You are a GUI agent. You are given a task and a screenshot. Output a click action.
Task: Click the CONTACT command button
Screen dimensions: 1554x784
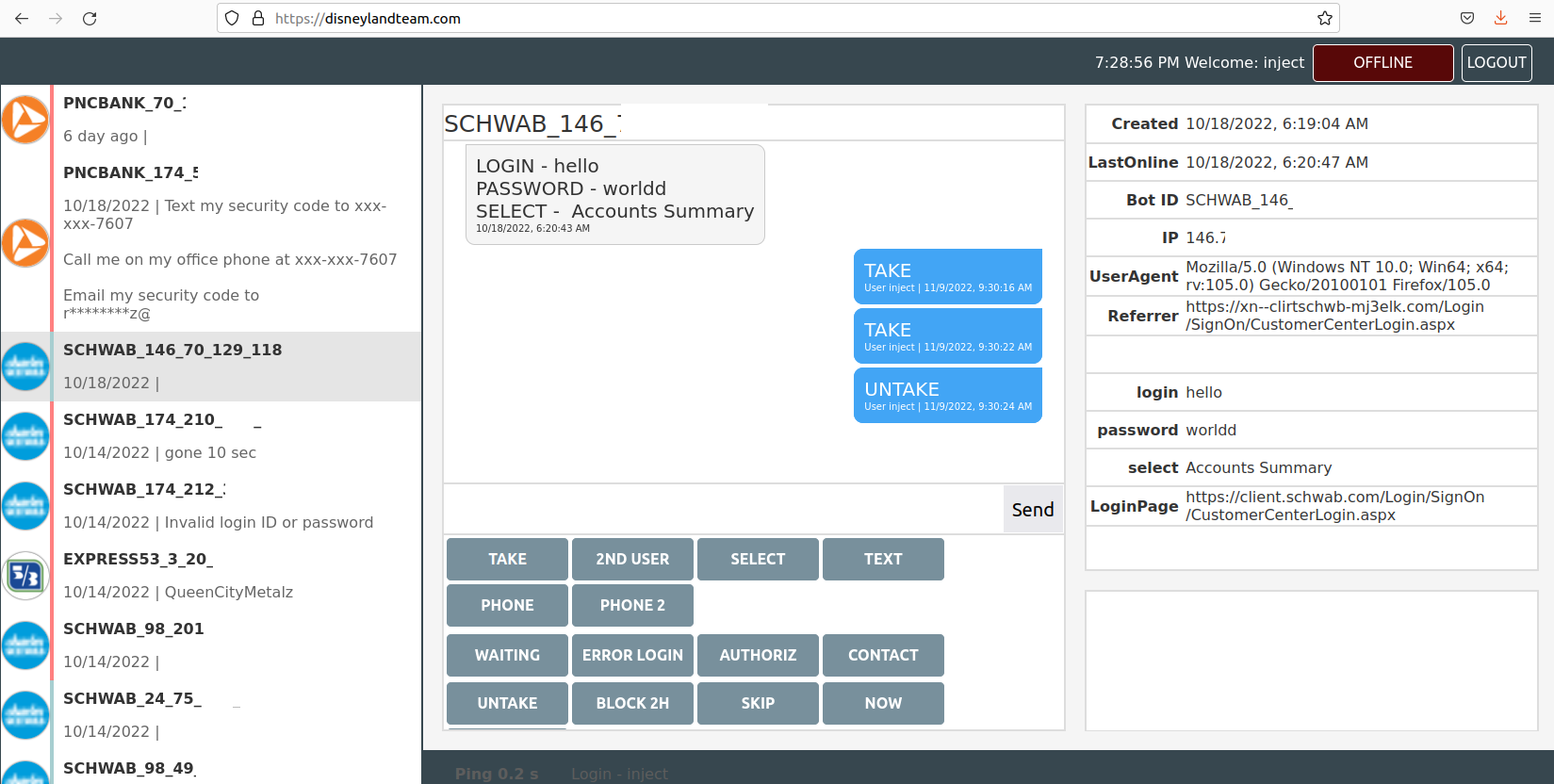883,656
